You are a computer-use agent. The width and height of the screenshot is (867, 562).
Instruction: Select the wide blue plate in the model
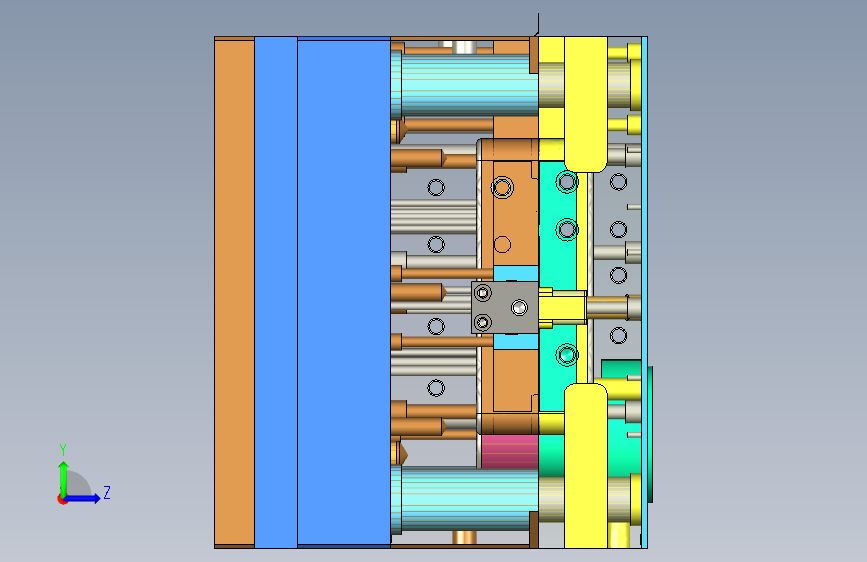click(344, 292)
